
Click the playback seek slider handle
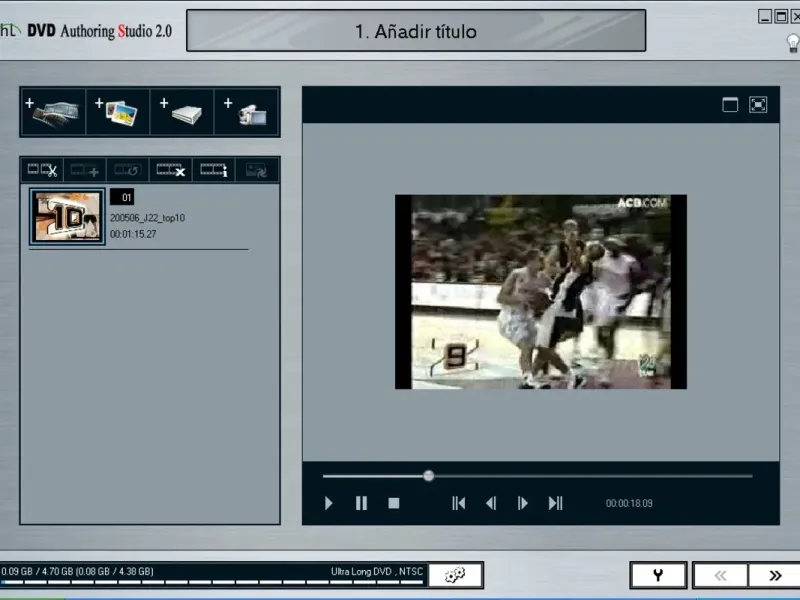(x=429, y=476)
